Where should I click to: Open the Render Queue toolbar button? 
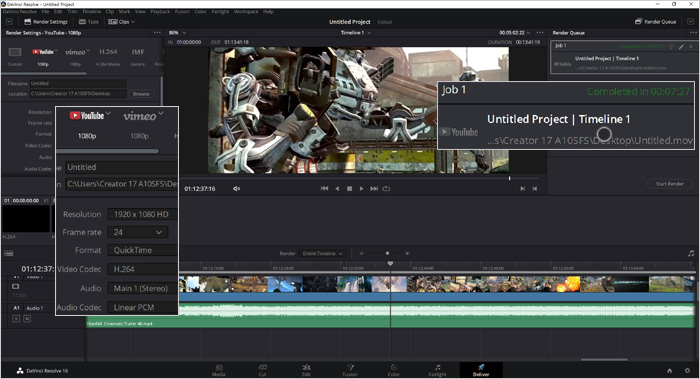point(656,21)
